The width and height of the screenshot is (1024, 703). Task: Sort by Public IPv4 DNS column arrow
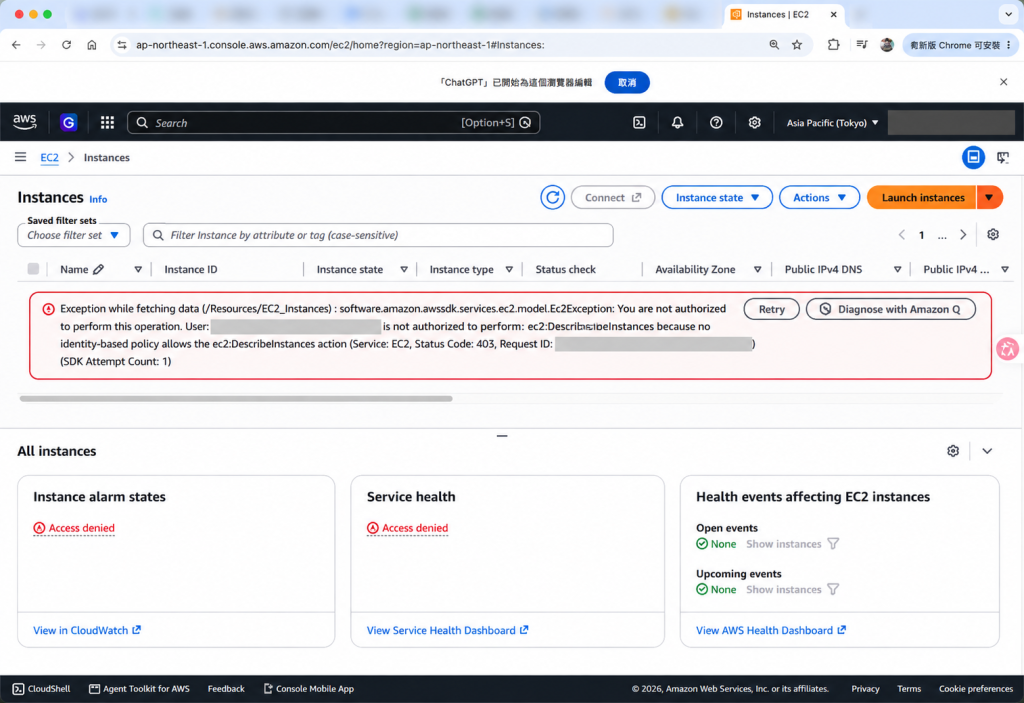tap(897, 269)
